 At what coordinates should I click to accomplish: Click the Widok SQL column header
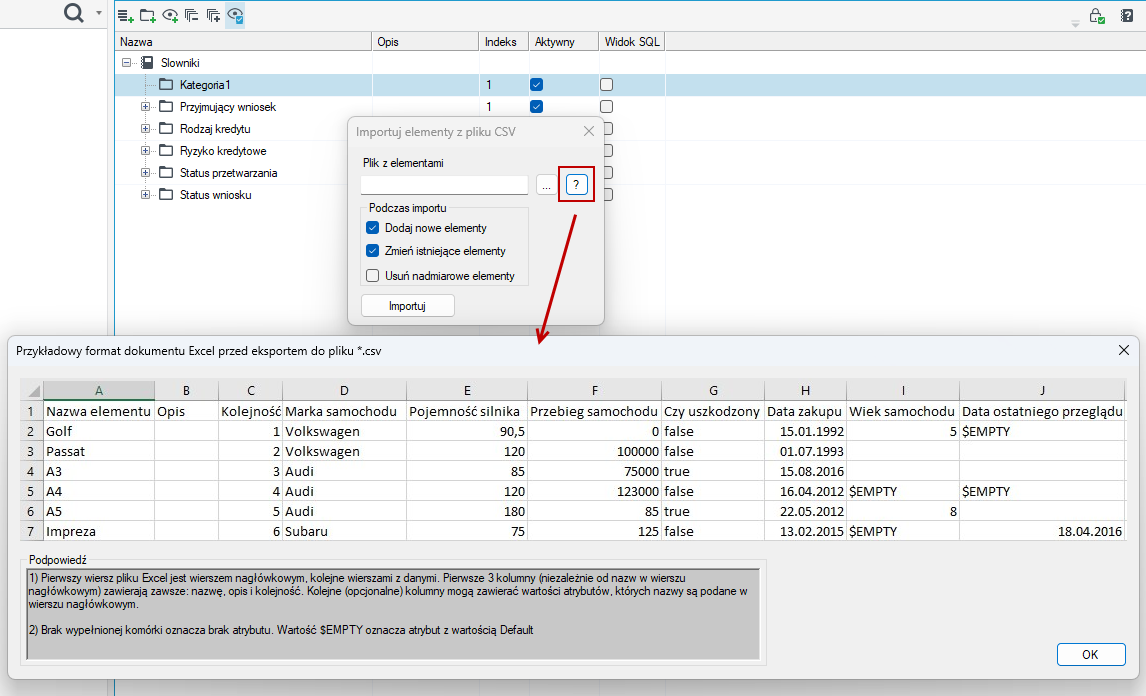click(632, 42)
